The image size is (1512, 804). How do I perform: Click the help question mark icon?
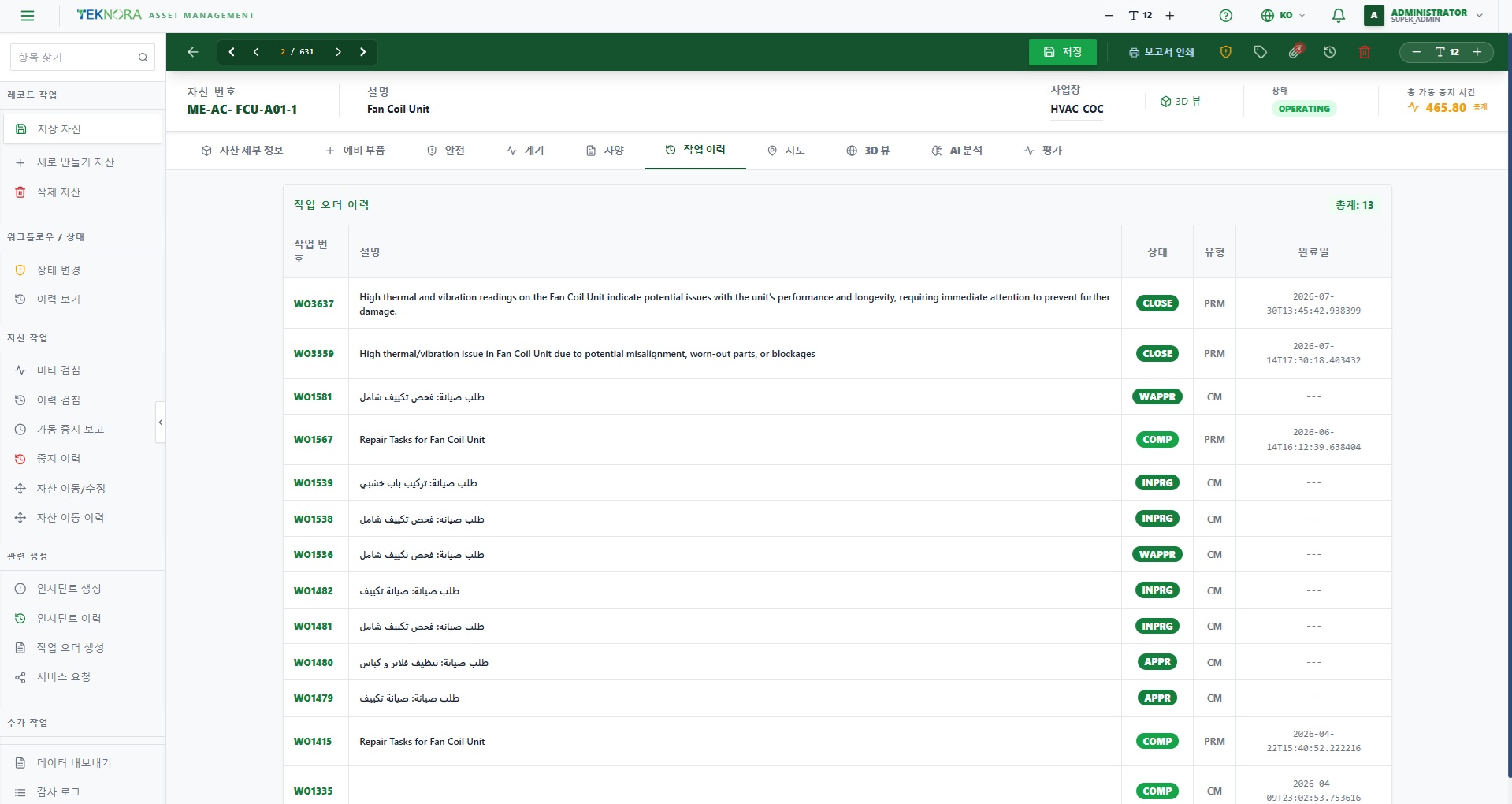click(x=1225, y=15)
